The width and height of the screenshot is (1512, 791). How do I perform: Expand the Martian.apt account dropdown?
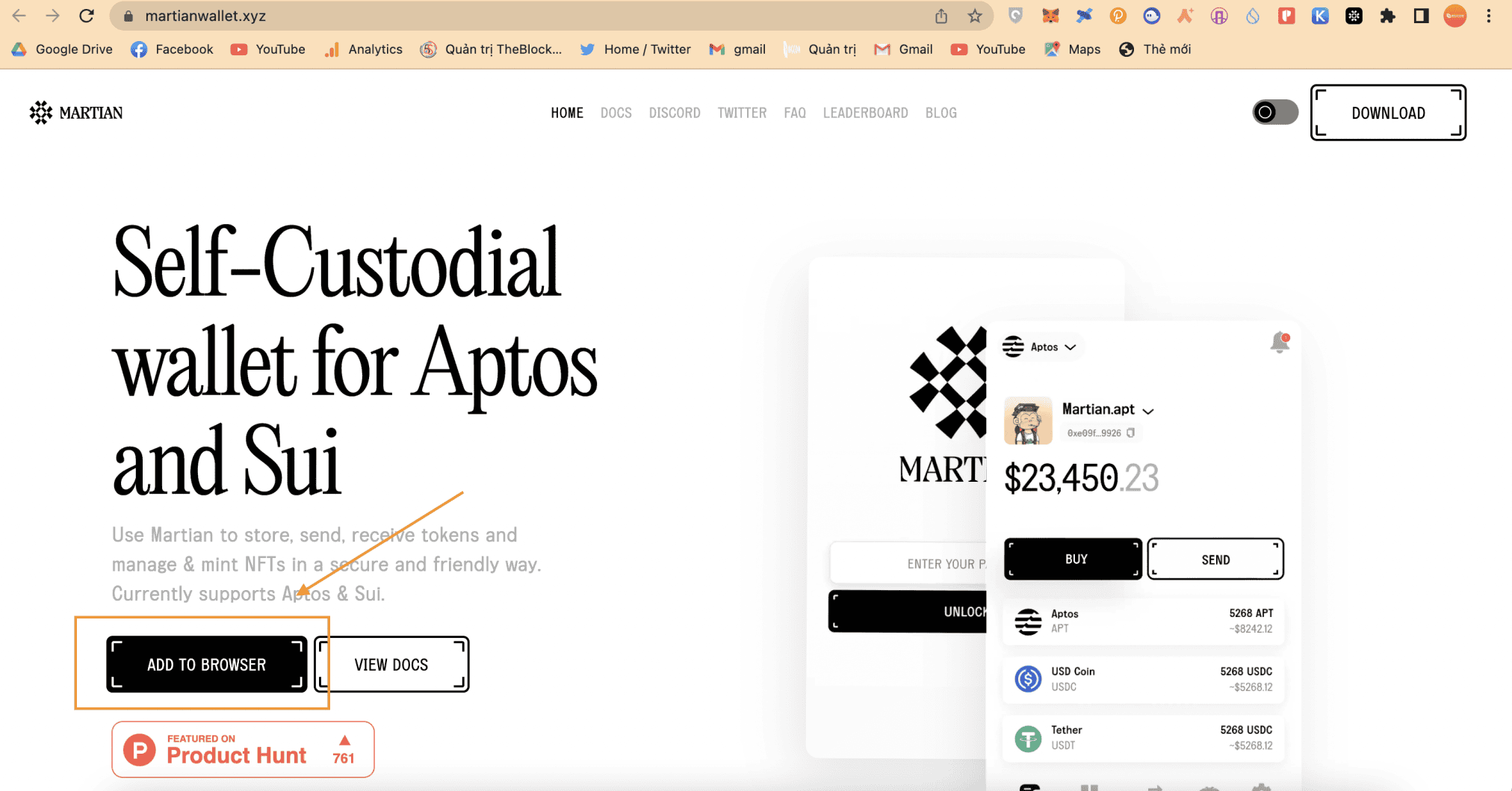coord(1148,411)
